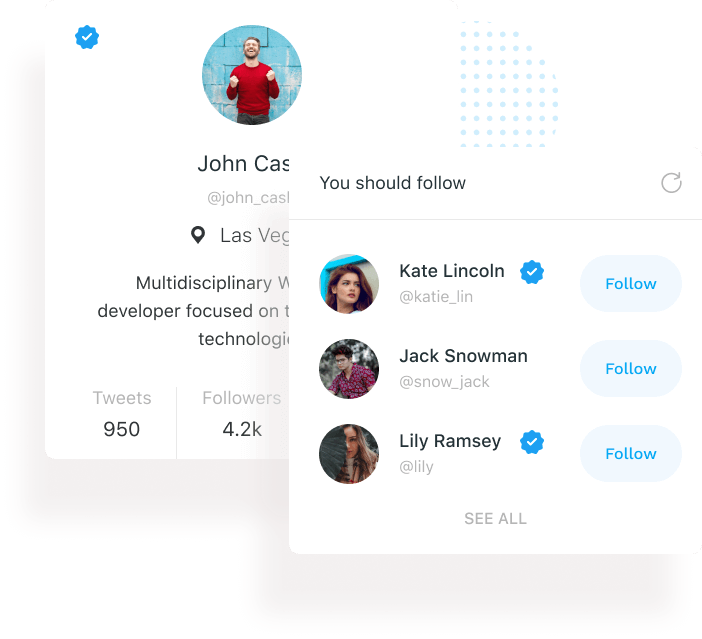702x639 pixels.
Task: Follow Jack Snowman
Action: [631, 369]
